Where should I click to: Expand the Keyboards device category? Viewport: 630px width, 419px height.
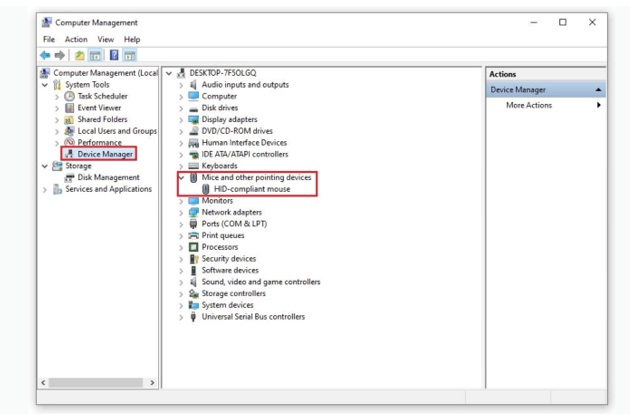point(181,166)
